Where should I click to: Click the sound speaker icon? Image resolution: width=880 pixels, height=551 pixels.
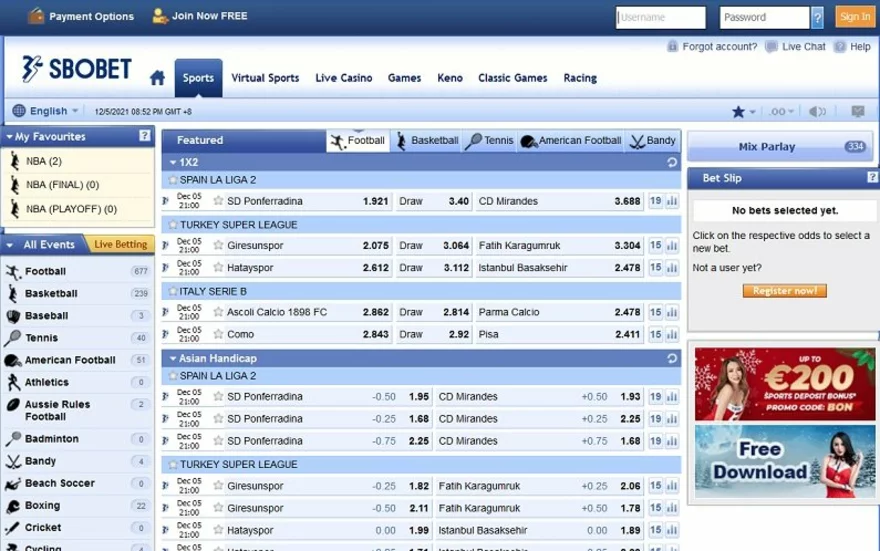[817, 112]
